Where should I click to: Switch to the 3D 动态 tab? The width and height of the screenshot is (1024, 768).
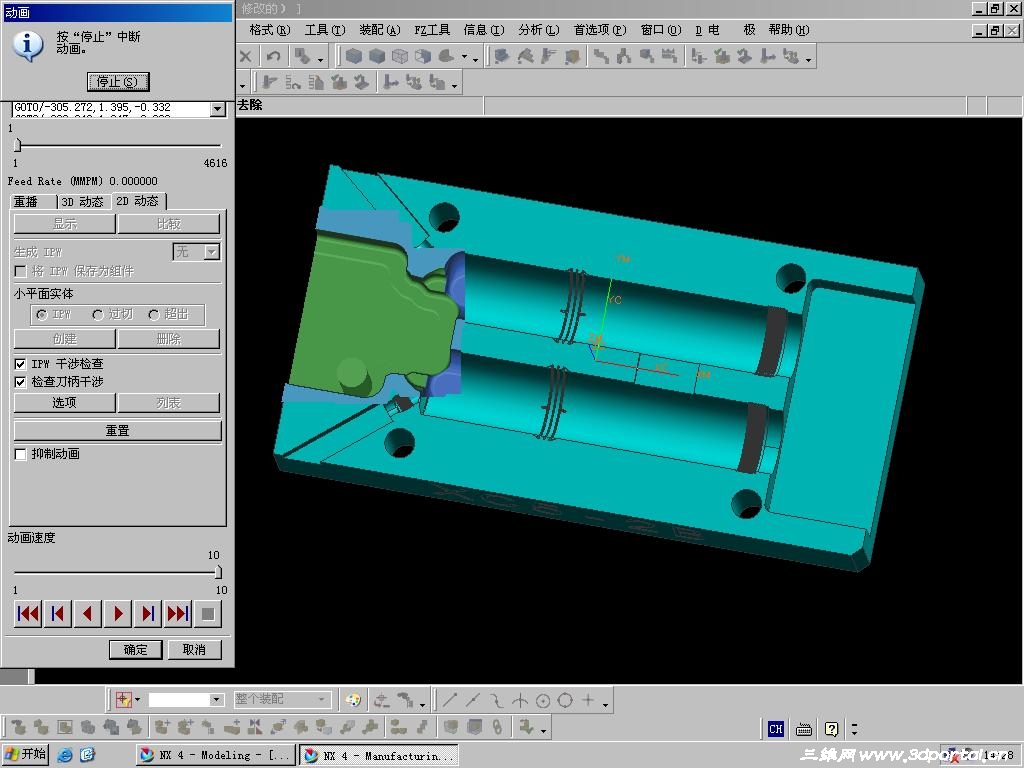point(83,202)
